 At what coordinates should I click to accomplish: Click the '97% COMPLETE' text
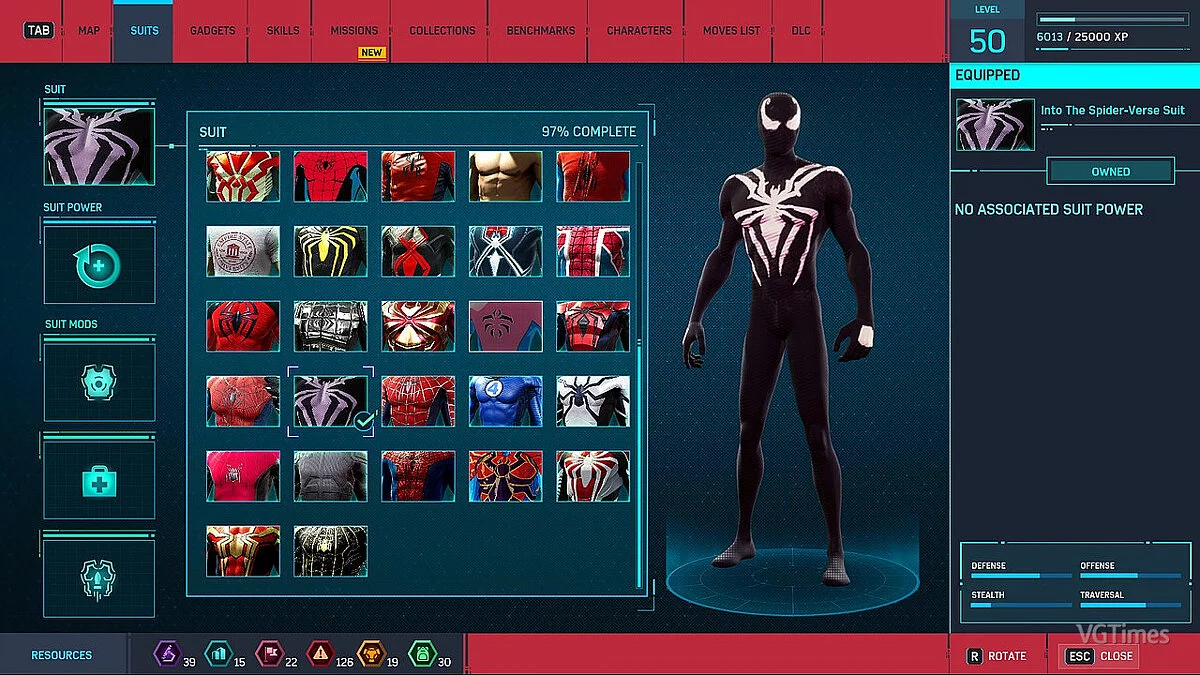(x=588, y=131)
